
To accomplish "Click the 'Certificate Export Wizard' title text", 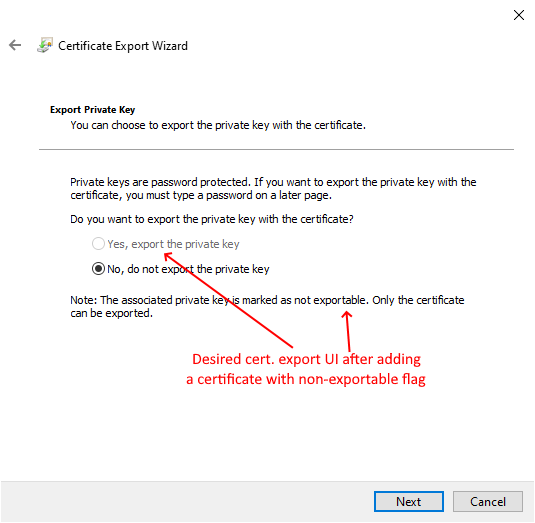I will [x=123, y=46].
